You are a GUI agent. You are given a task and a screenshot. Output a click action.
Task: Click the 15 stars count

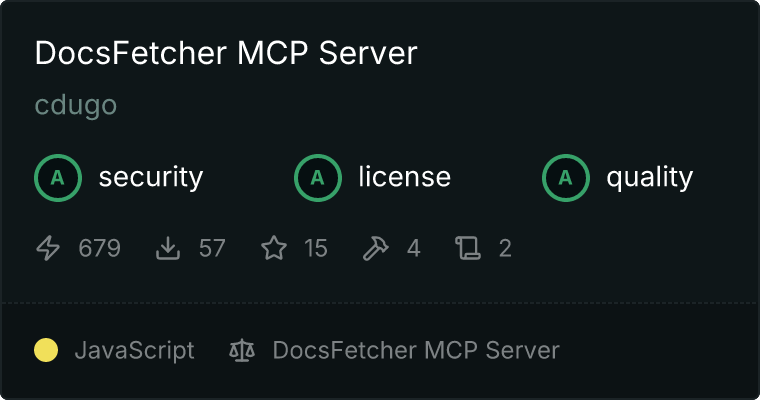pos(316,248)
